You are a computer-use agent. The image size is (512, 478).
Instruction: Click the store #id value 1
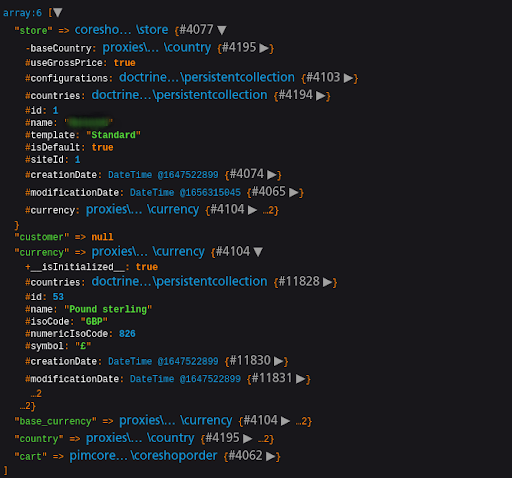[x=55, y=110]
